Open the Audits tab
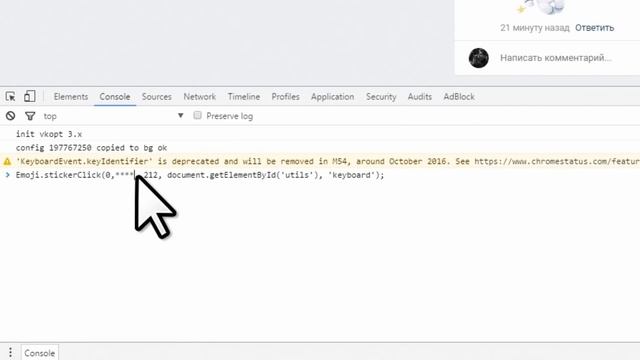The image size is (640, 360). pyautogui.click(x=420, y=97)
